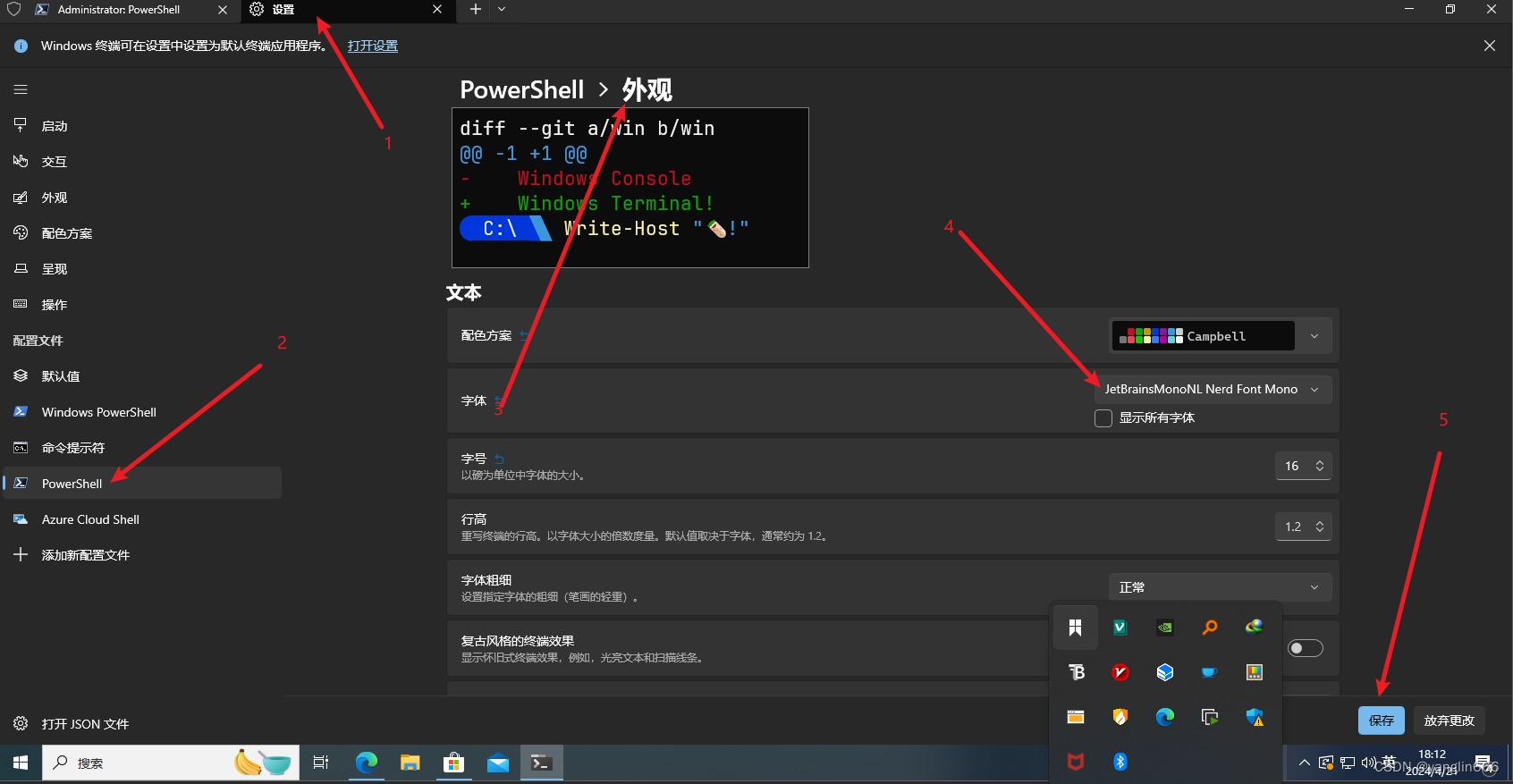Open Microsoft Edge from taskbar

(x=367, y=763)
